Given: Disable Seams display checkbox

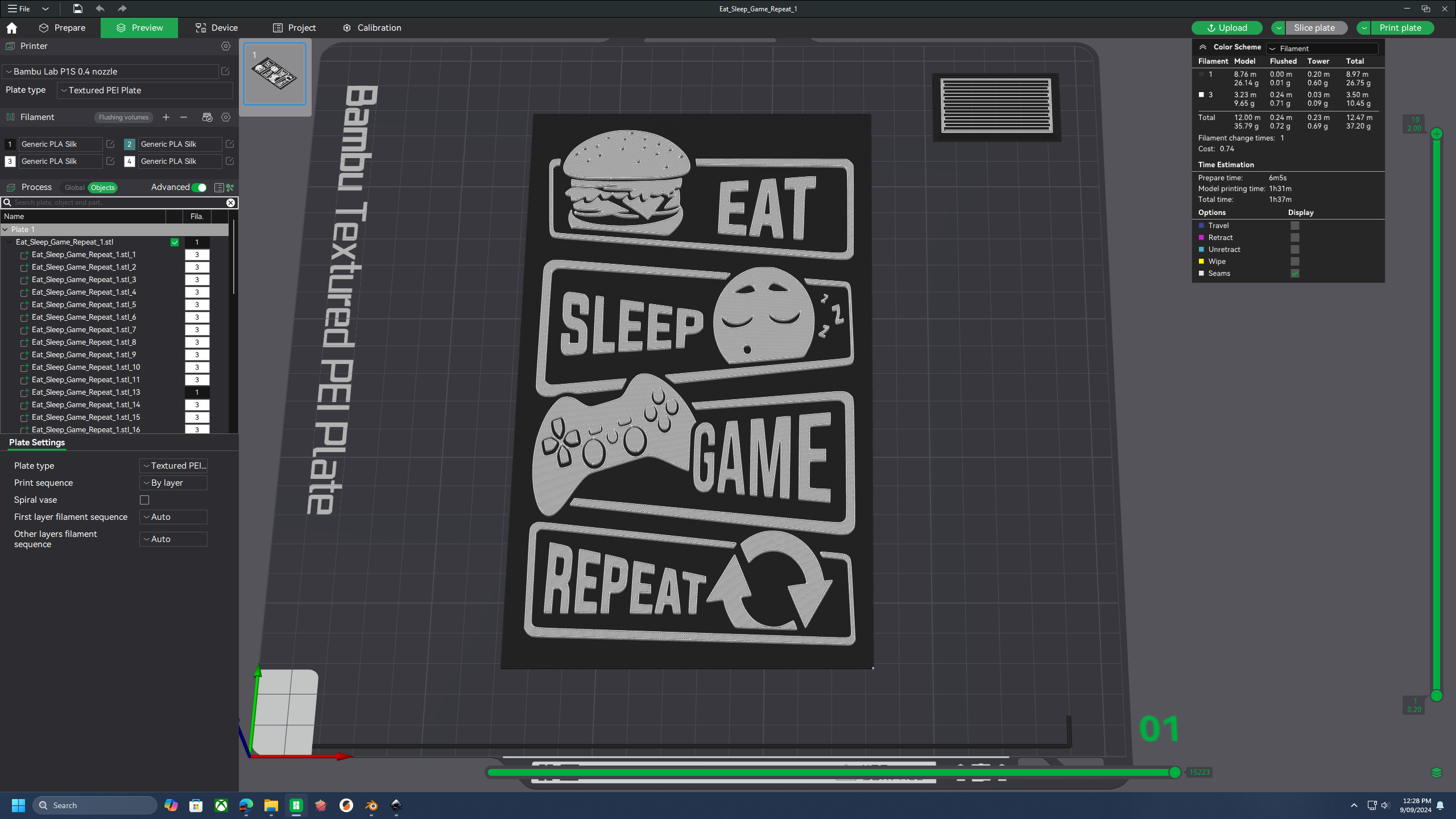Looking at the screenshot, I should (x=1295, y=274).
